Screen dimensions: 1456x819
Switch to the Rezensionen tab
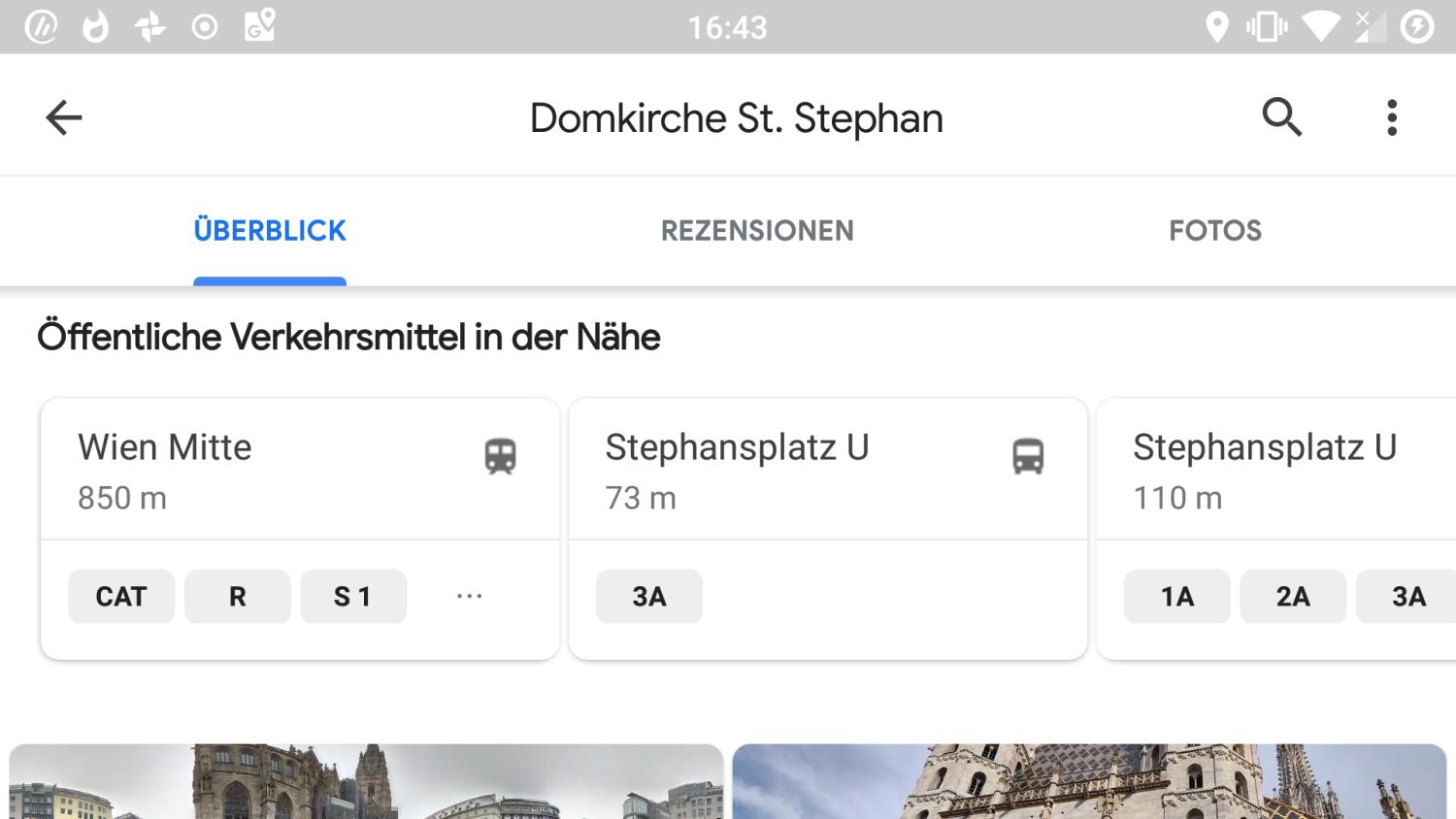757,231
